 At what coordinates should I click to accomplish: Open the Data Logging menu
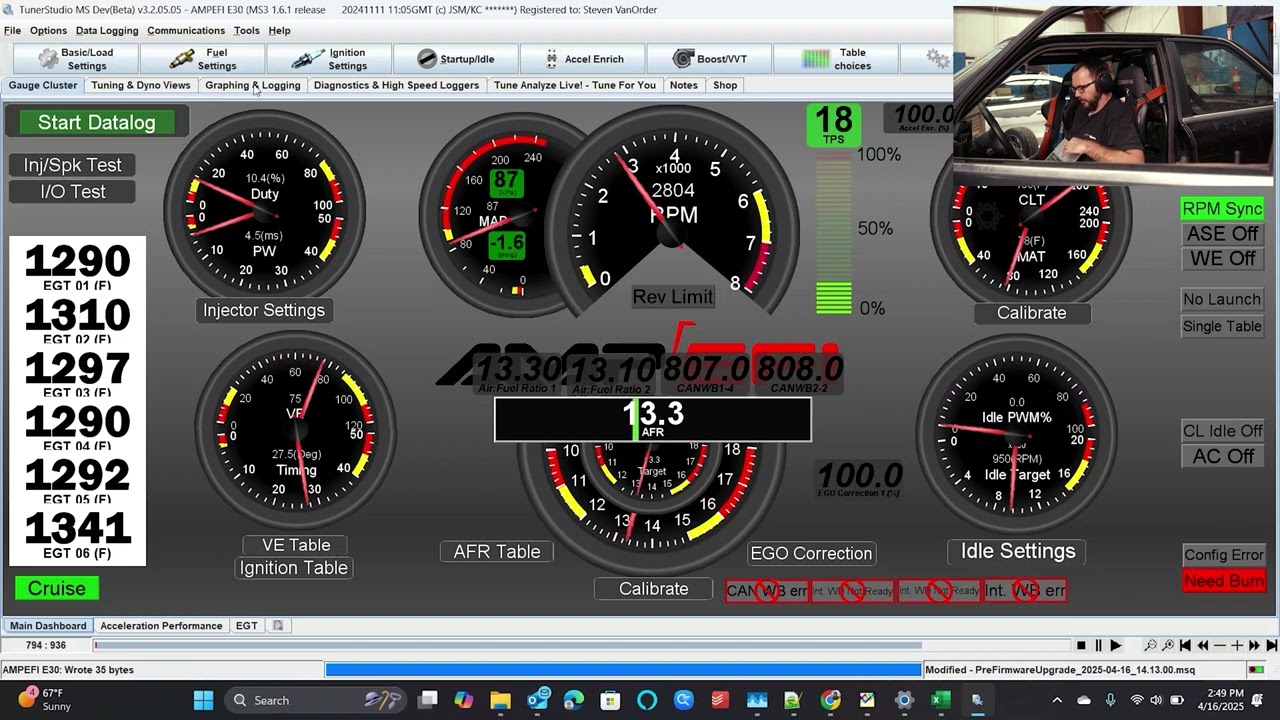(x=107, y=31)
